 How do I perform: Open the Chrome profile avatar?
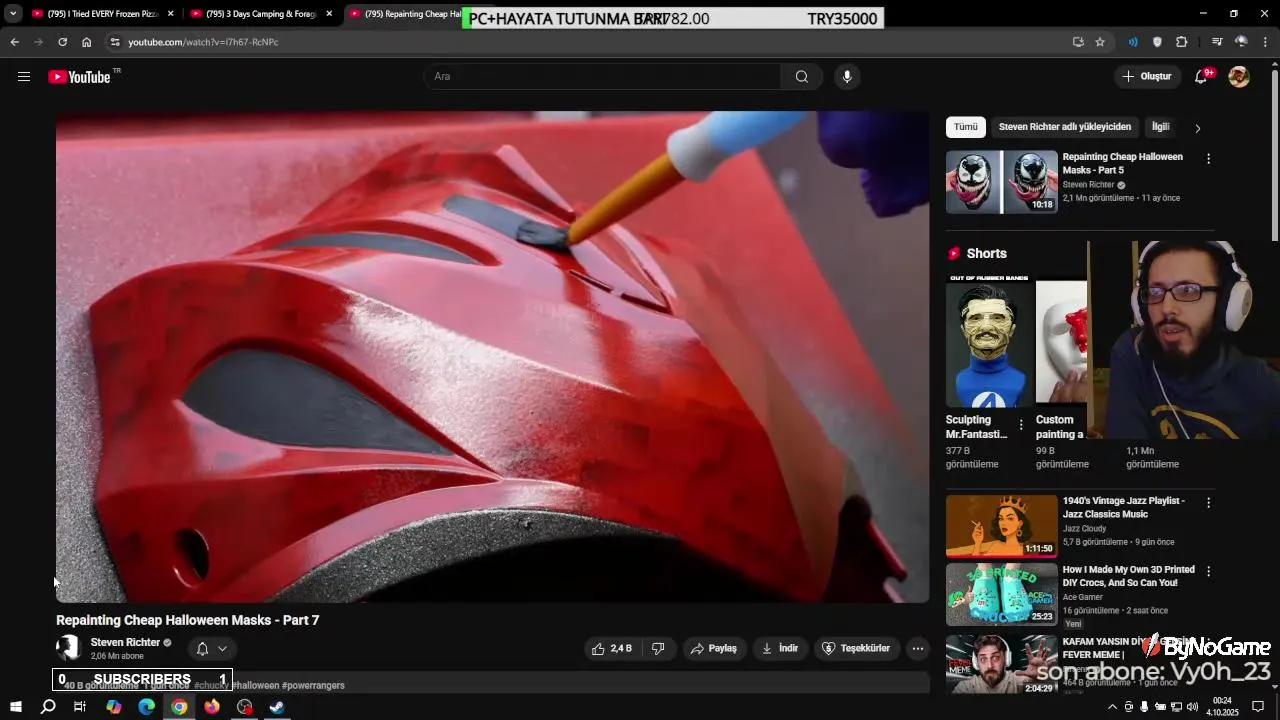(x=1241, y=42)
